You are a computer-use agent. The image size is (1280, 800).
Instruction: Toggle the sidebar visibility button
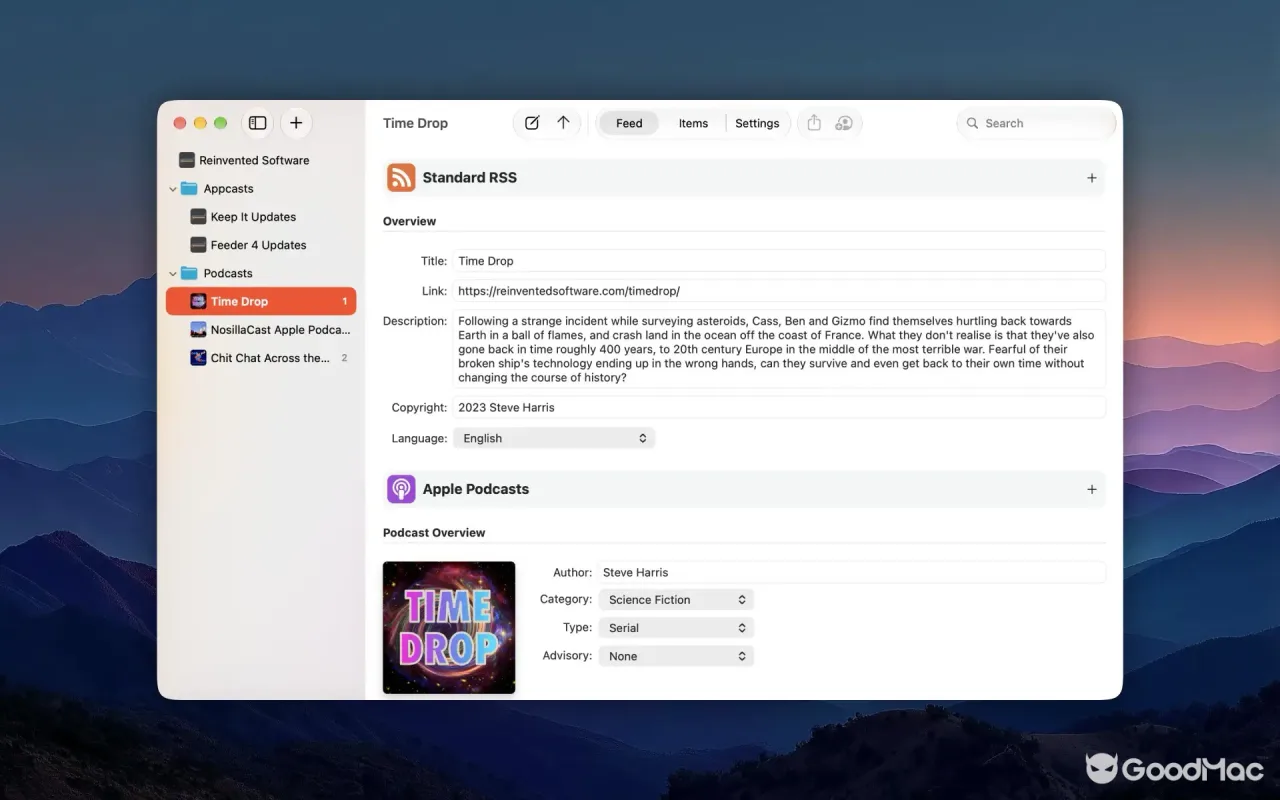258,123
